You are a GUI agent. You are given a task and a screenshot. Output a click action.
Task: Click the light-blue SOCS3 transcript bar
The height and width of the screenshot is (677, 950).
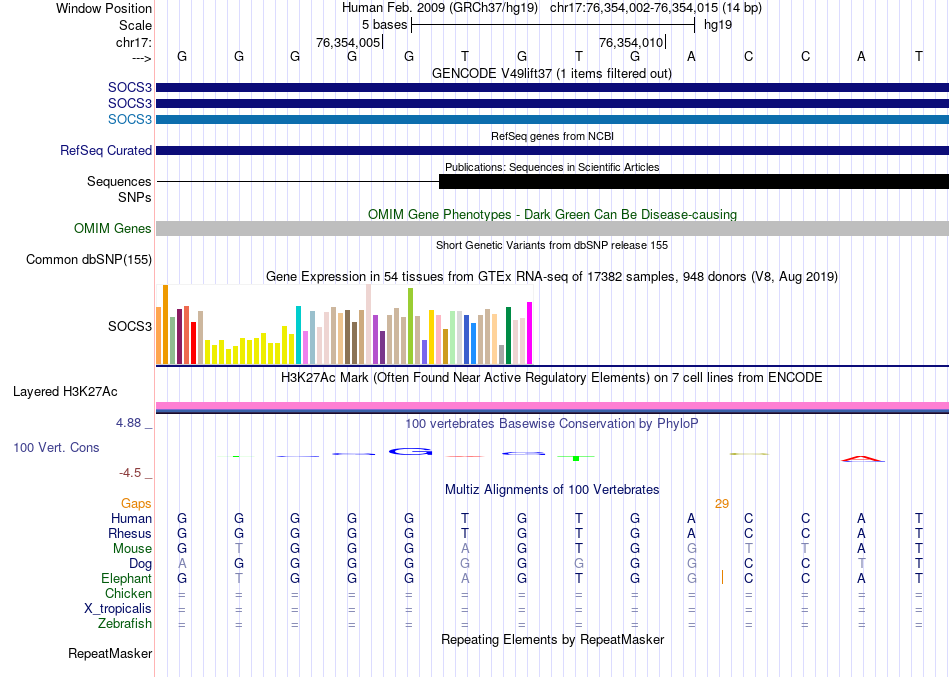click(x=553, y=119)
